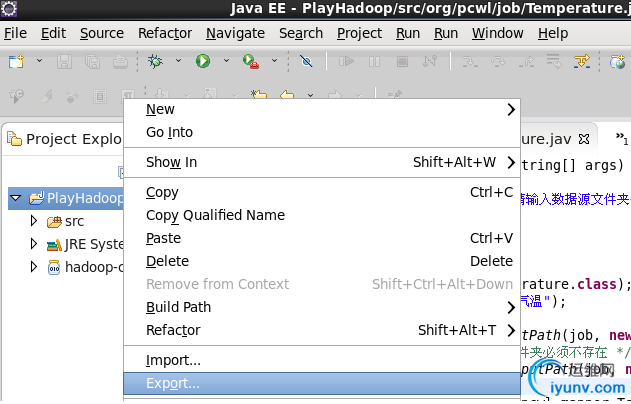Click the Suspend (pause) icon
Image resolution: width=631 pixels, height=404 pixels.
[x=374, y=62]
